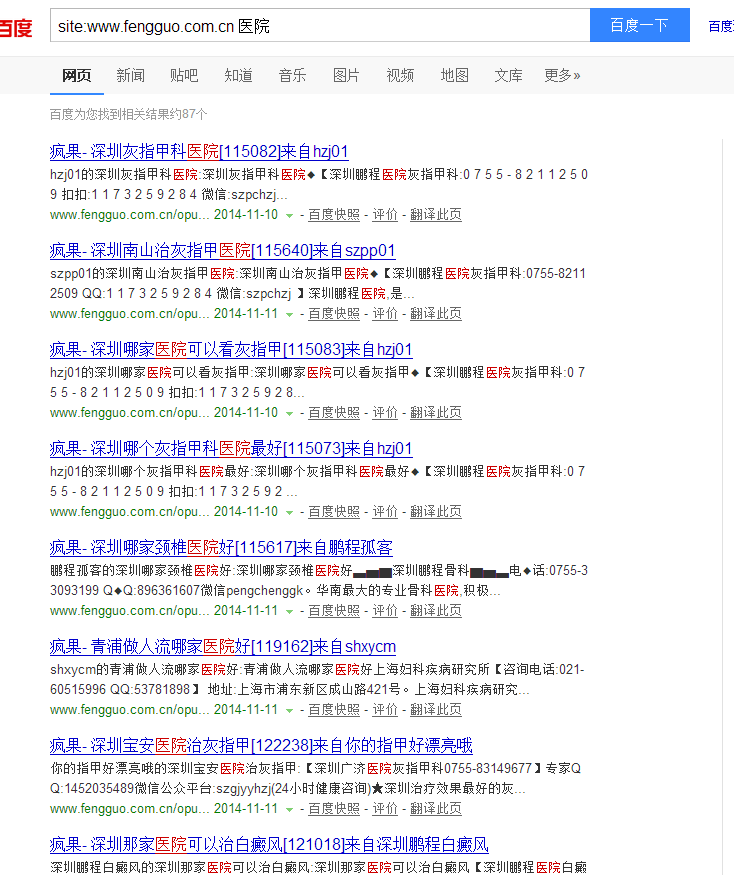
Task: Click the green URL of the [119162] result
Action: [129, 709]
